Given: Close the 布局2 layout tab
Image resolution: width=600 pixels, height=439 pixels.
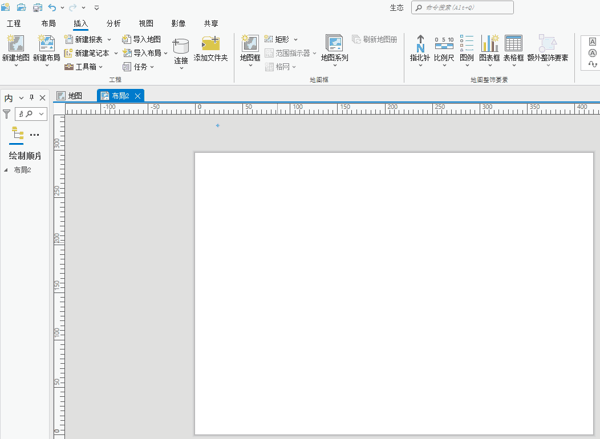Looking at the screenshot, I should tap(138, 96).
